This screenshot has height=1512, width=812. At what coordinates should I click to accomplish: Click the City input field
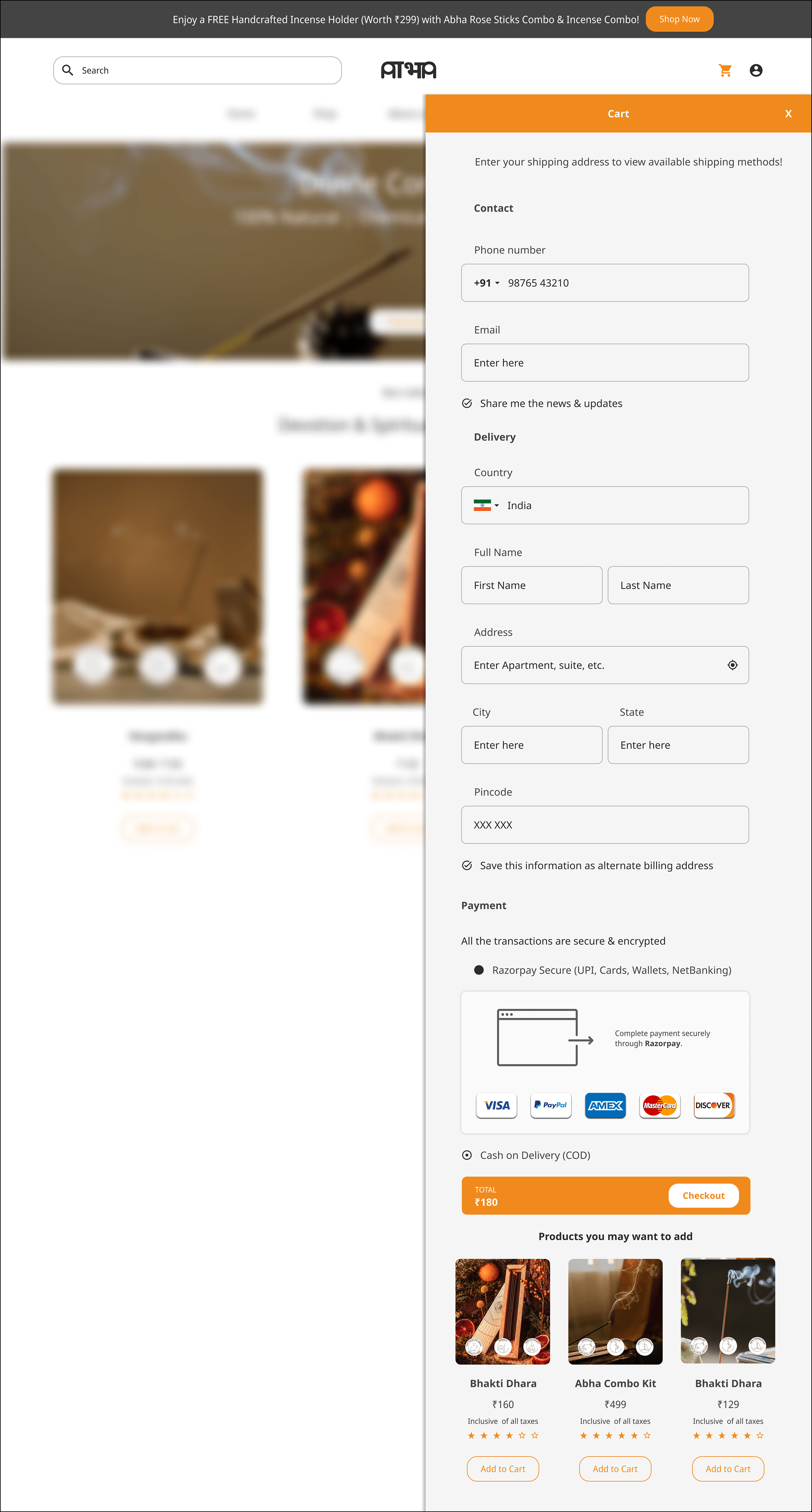point(531,745)
